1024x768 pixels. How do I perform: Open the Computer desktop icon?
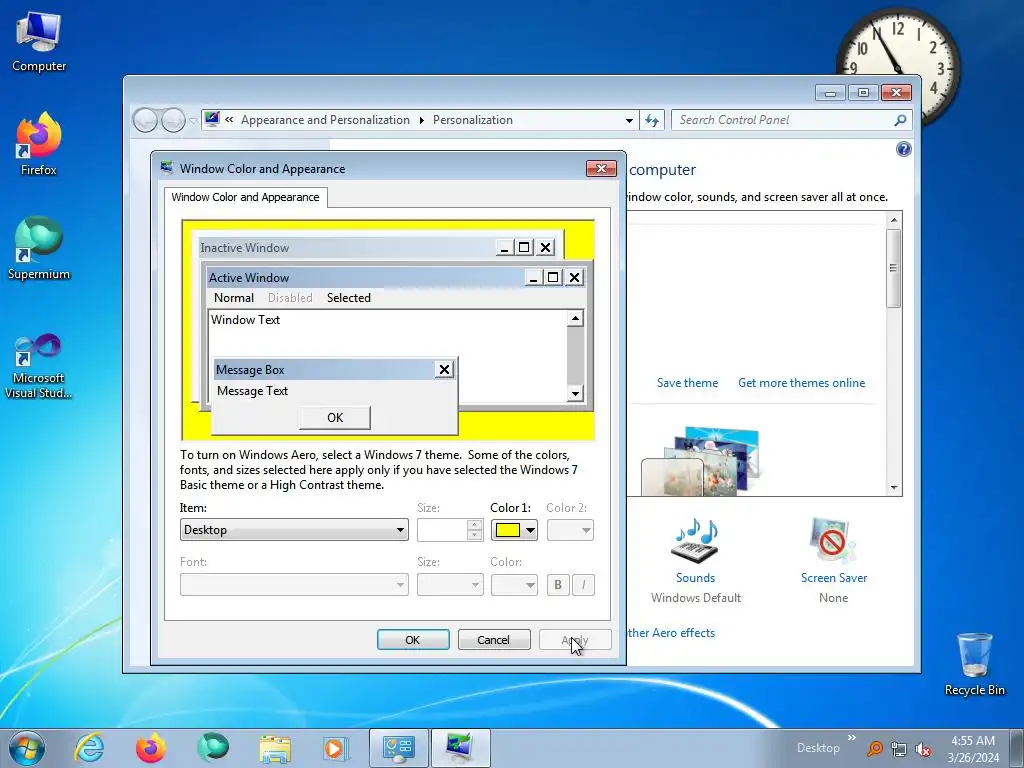click(x=39, y=42)
